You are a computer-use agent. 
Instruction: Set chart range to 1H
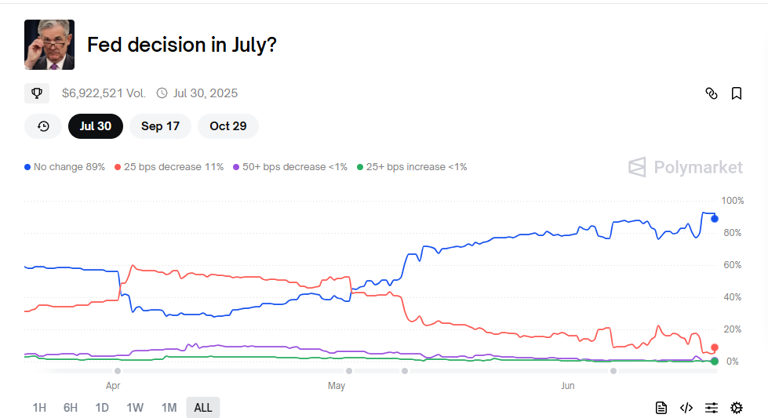point(39,408)
